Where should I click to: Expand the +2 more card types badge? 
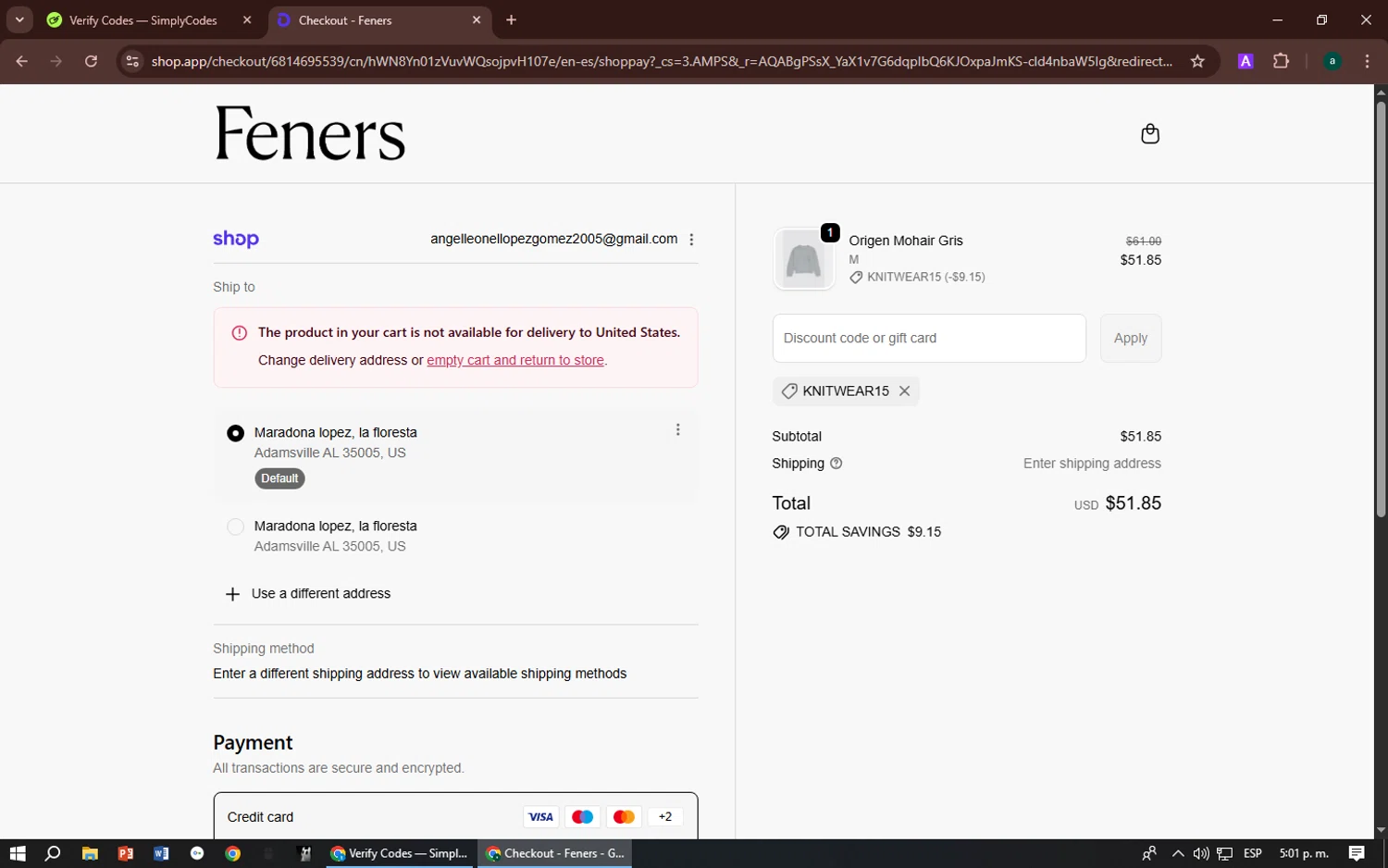(x=665, y=817)
